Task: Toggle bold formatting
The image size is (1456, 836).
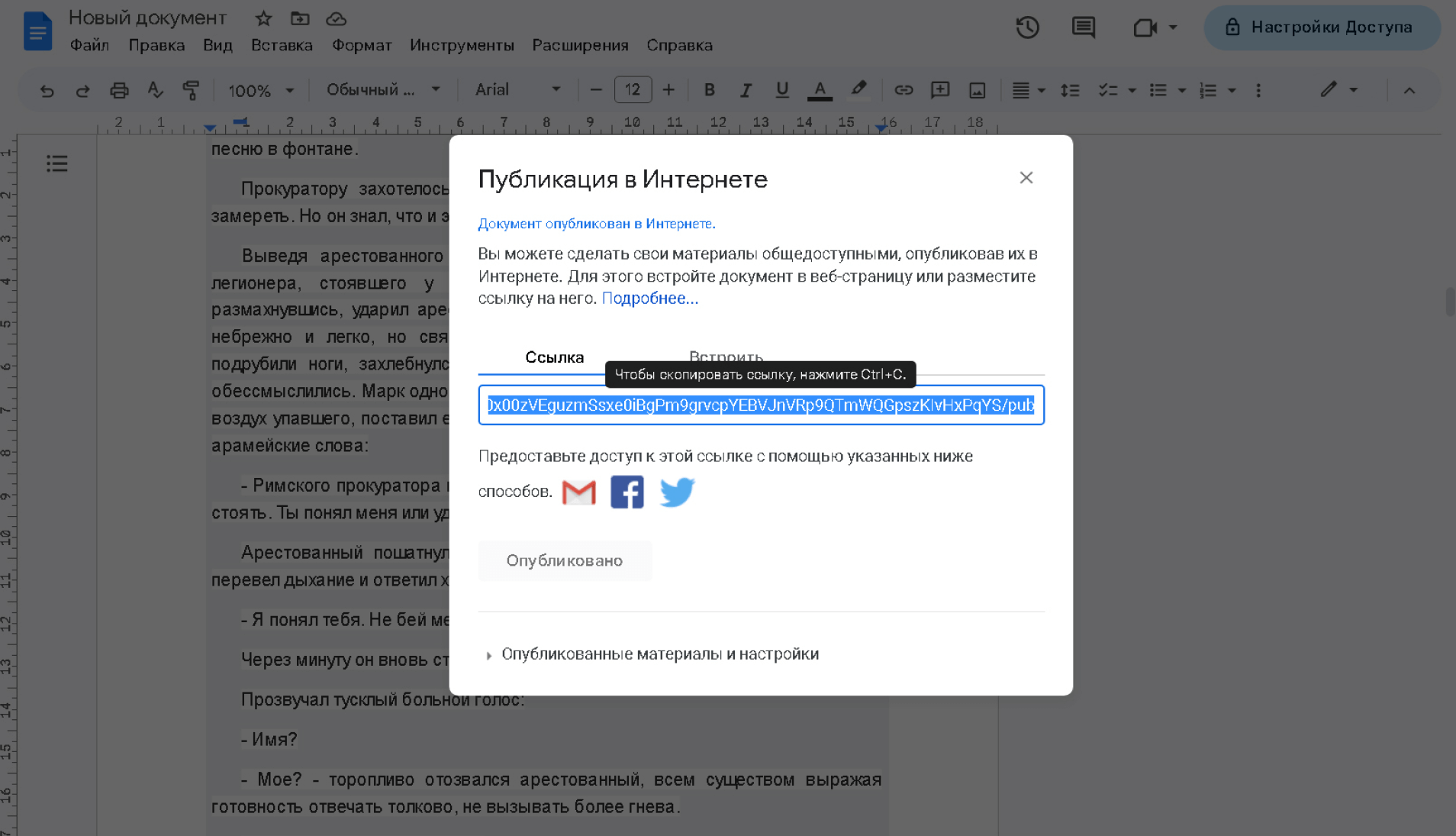Action: coord(709,90)
